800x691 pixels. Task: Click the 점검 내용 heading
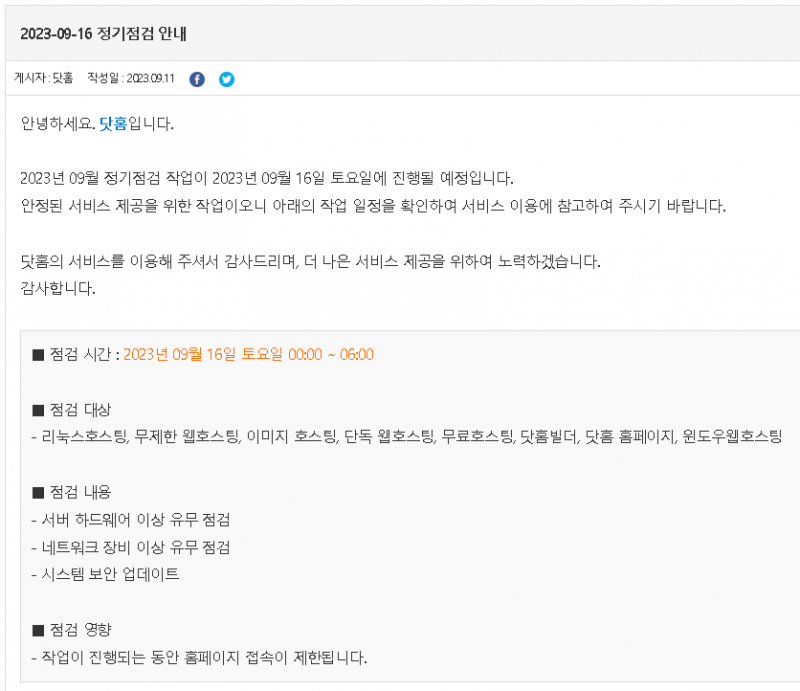(80, 492)
